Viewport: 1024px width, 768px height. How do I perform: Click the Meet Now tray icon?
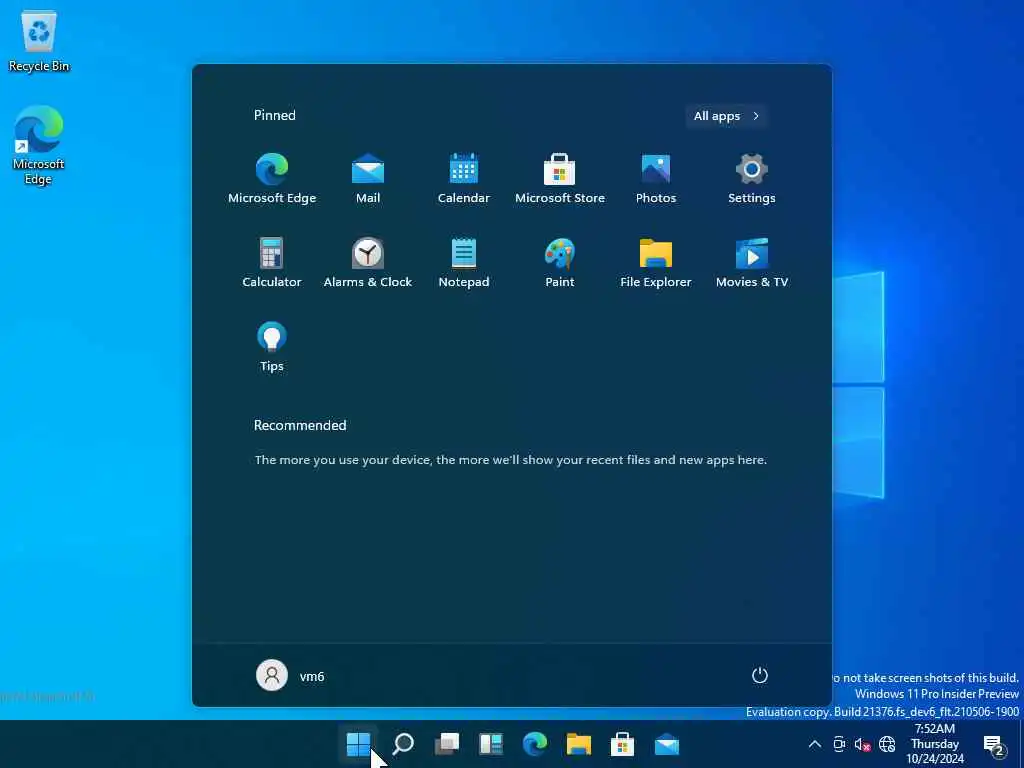(839, 744)
